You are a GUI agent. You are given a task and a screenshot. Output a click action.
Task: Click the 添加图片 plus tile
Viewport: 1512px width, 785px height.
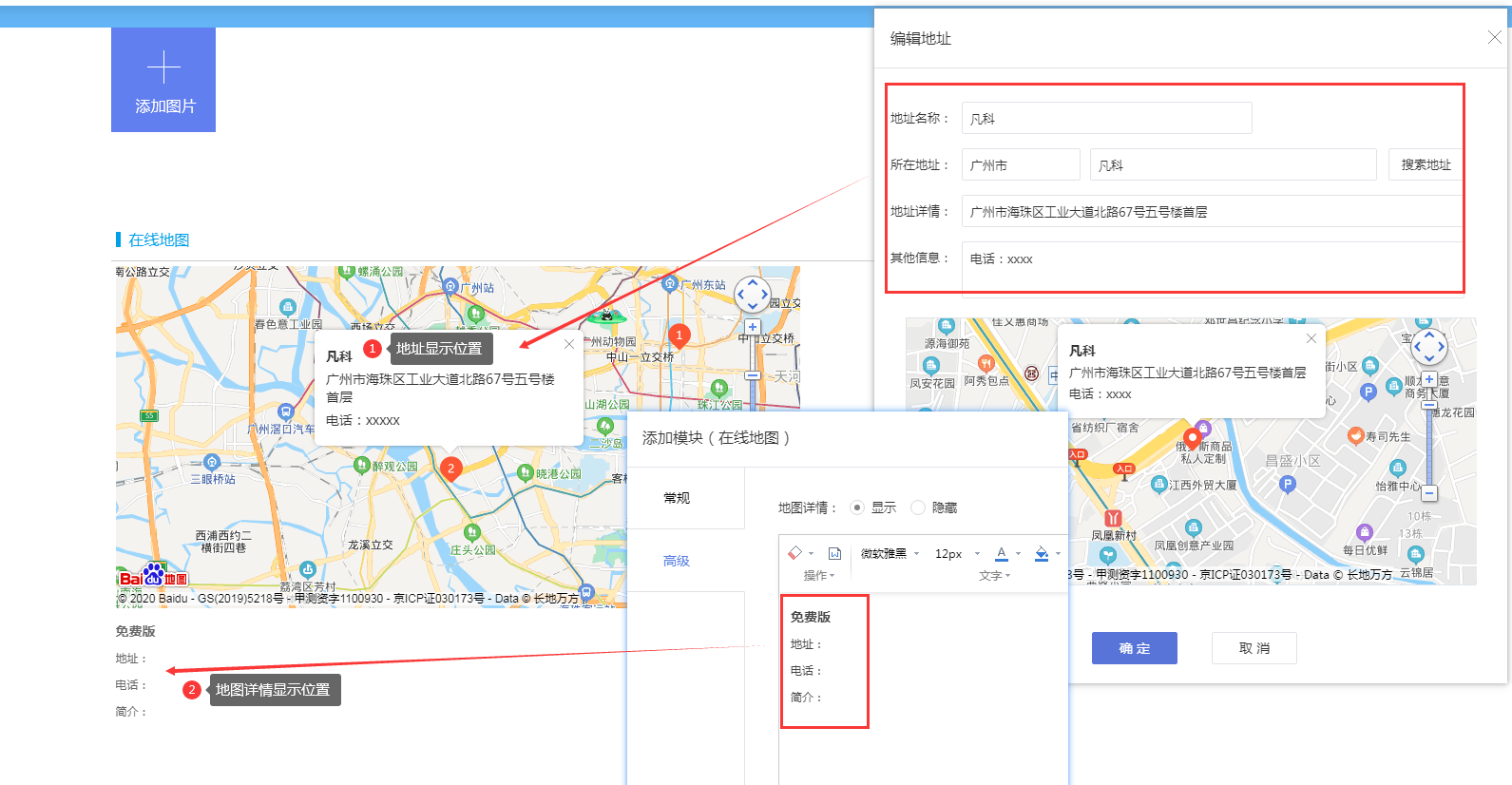point(163,80)
